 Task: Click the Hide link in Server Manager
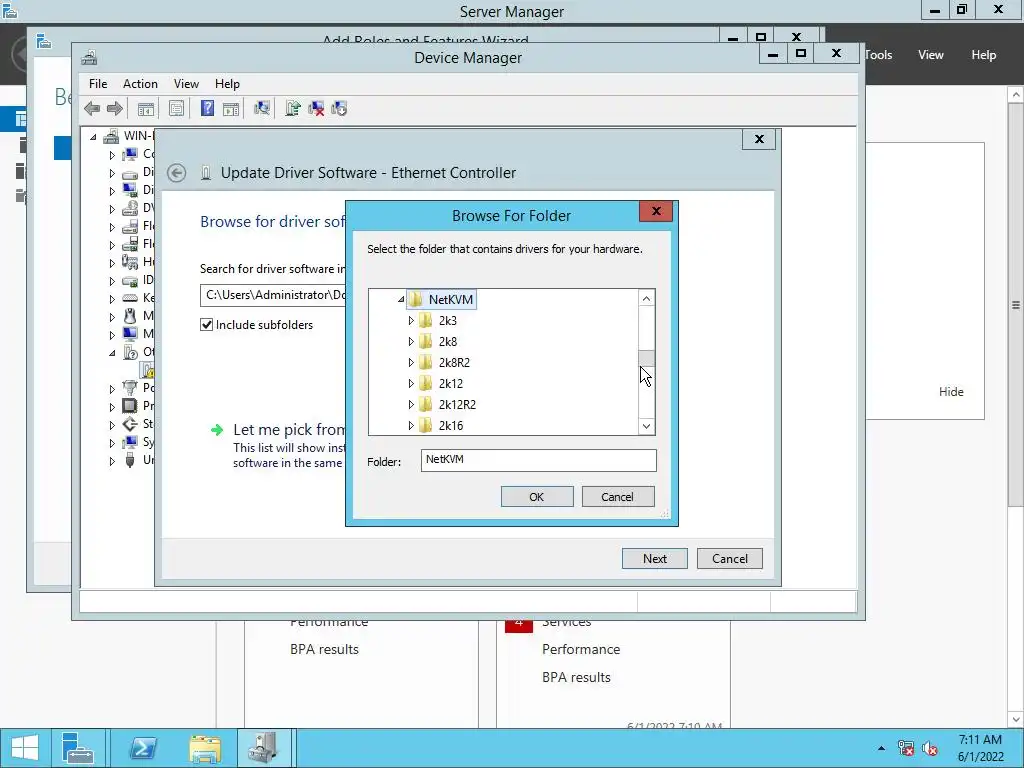pos(951,392)
